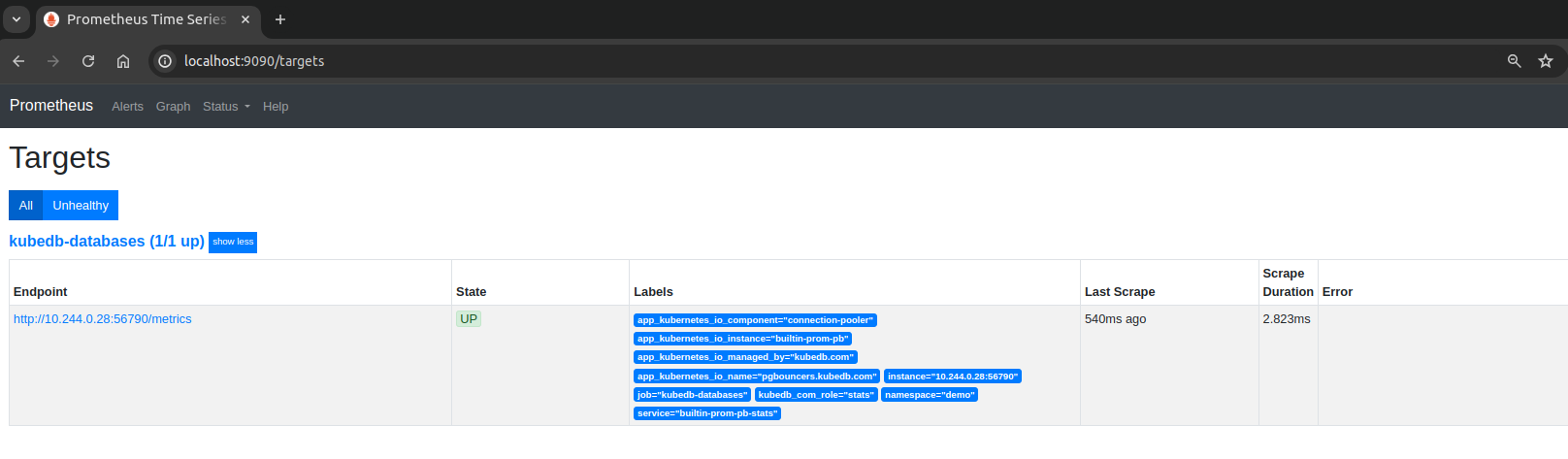Go to the browser home icon

[123, 61]
